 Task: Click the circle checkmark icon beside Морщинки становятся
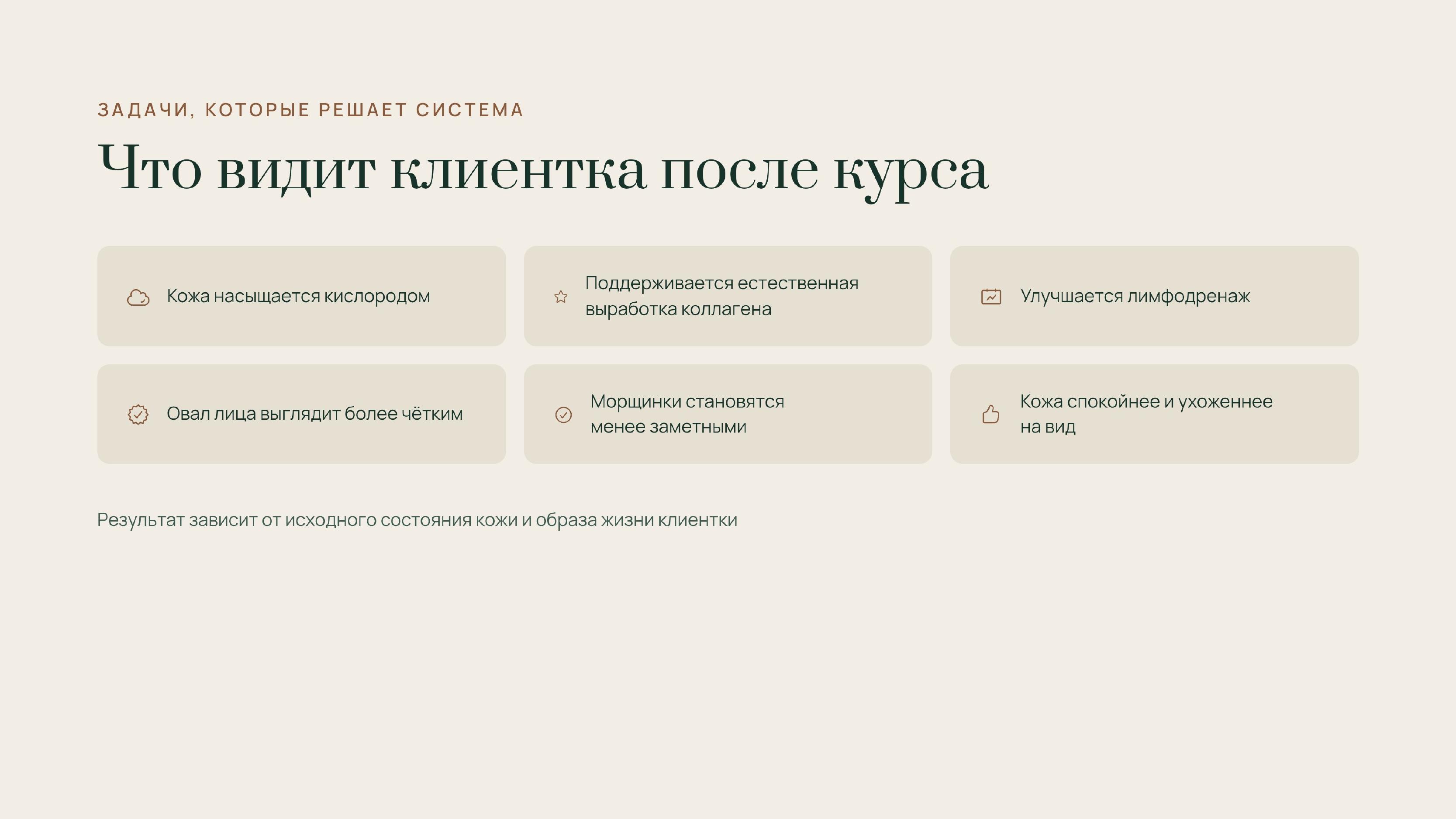(x=563, y=414)
